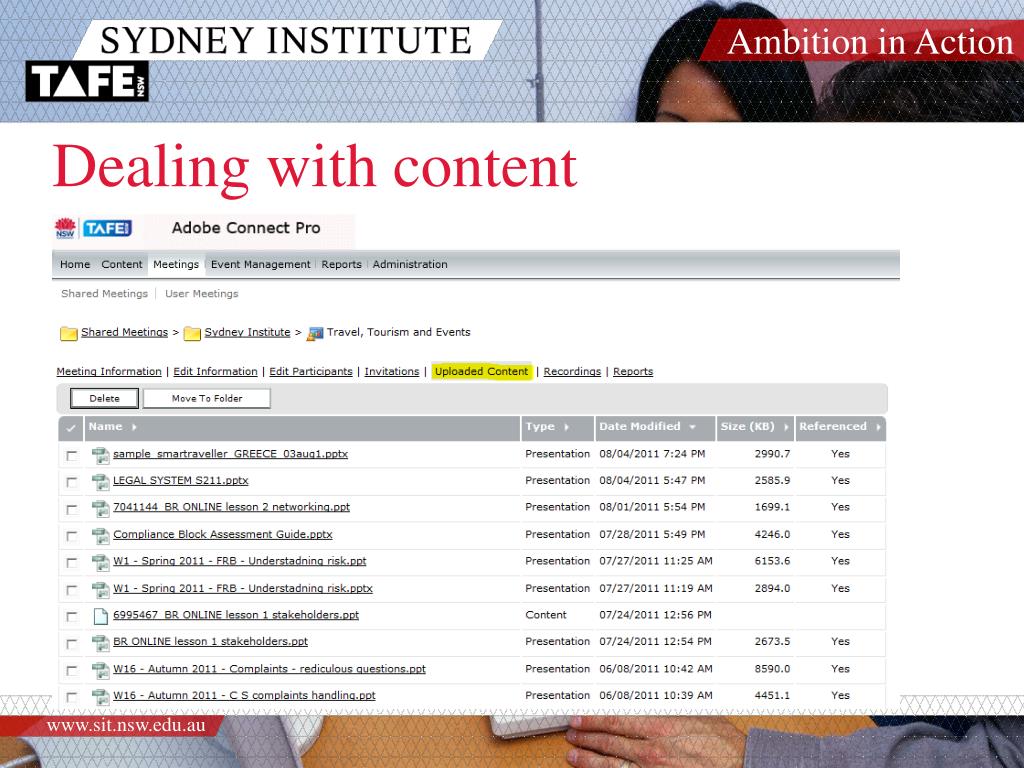Open the Home tab
The image size is (1024, 768).
point(75,264)
